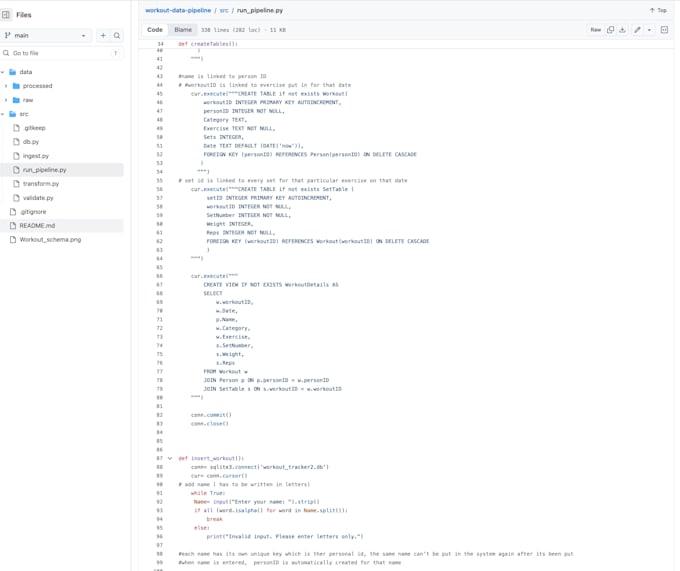Click folder icon beside processed
Viewport: 680px width, 571px height.
click(16, 86)
